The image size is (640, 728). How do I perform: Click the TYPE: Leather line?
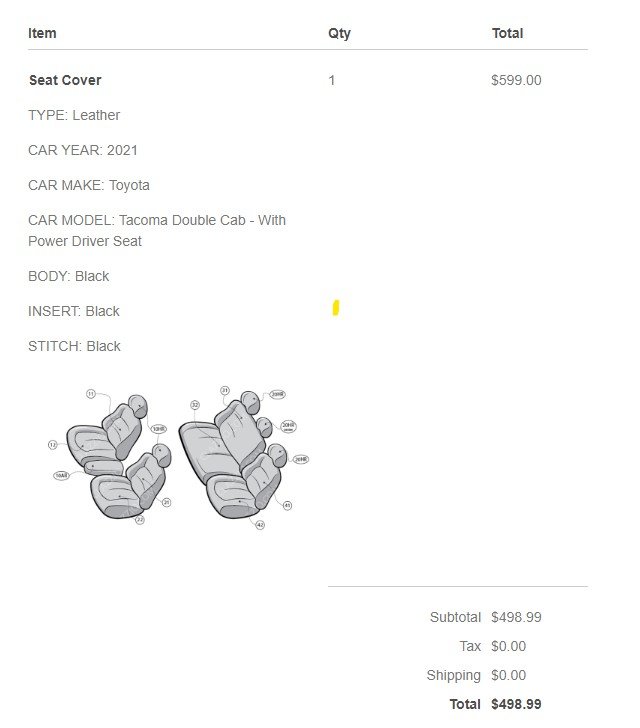[74, 115]
